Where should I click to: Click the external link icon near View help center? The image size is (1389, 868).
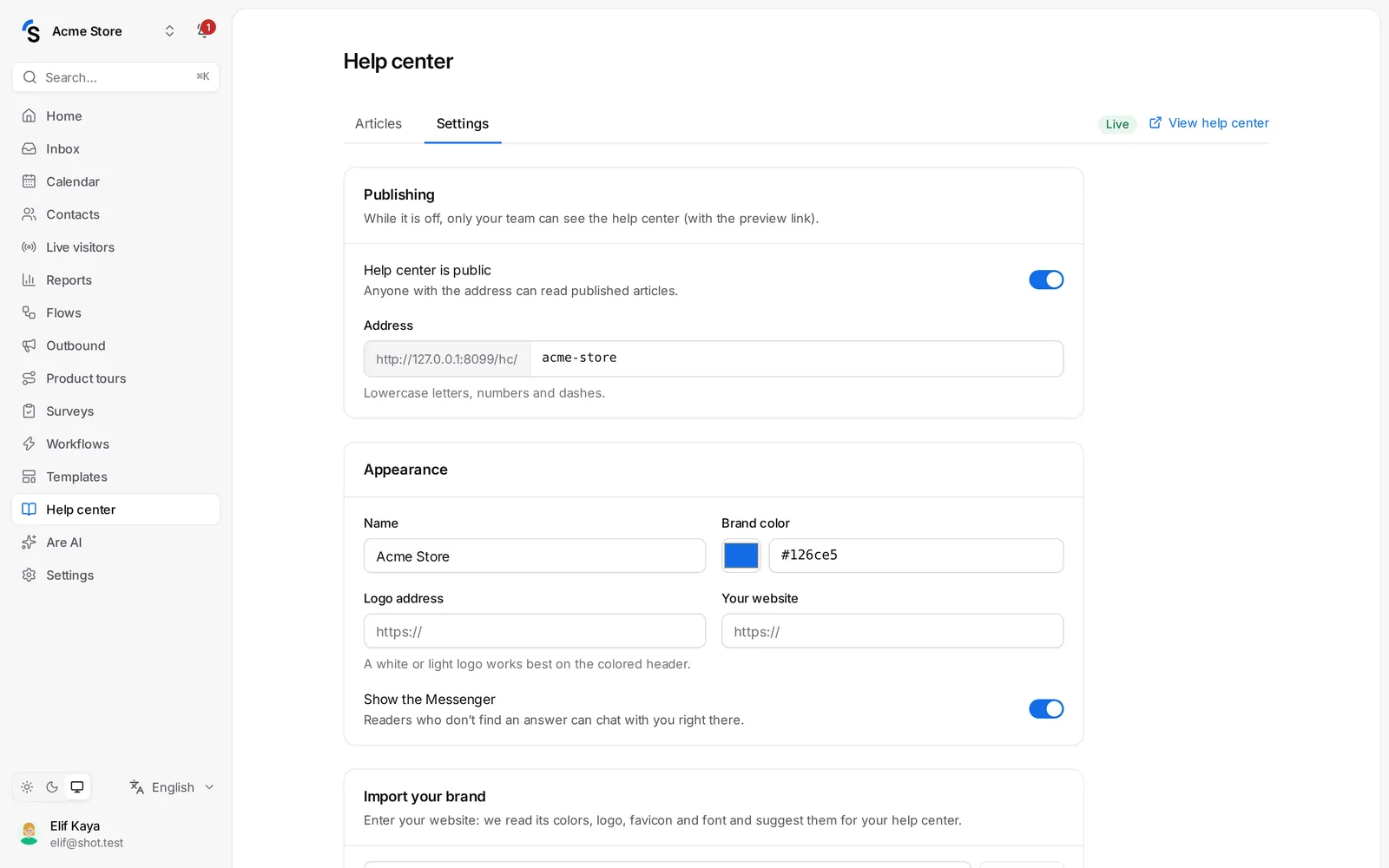(1155, 123)
